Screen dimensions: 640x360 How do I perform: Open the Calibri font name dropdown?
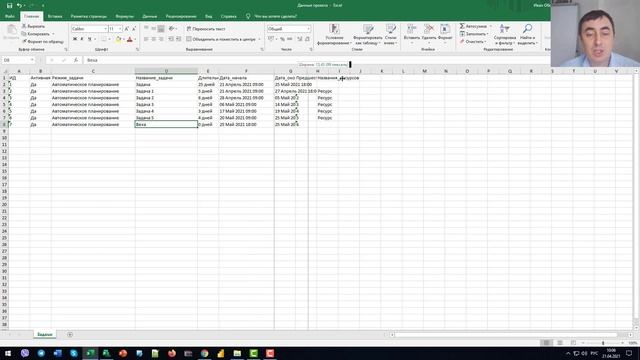105,29
